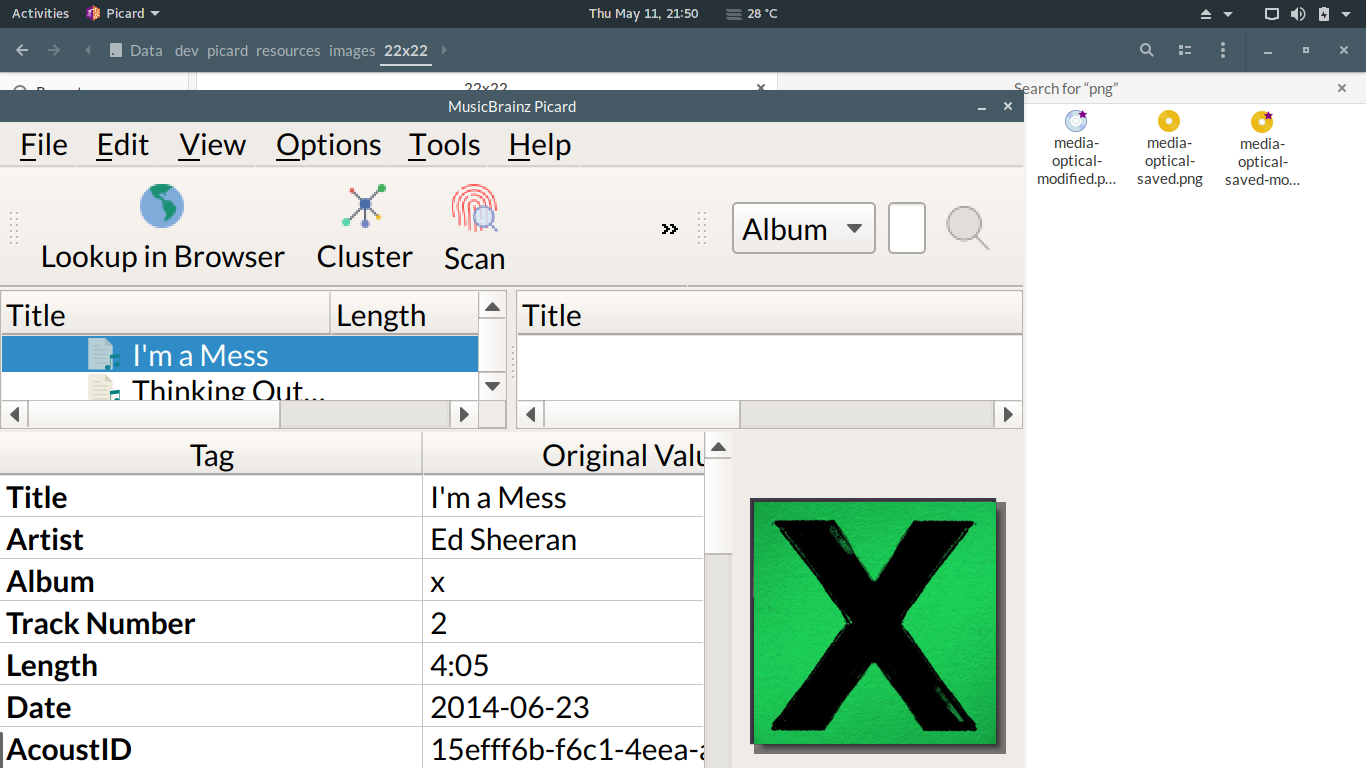Click the right pane scroll-right arrow
The height and width of the screenshot is (768, 1366).
[x=1008, y=414]
